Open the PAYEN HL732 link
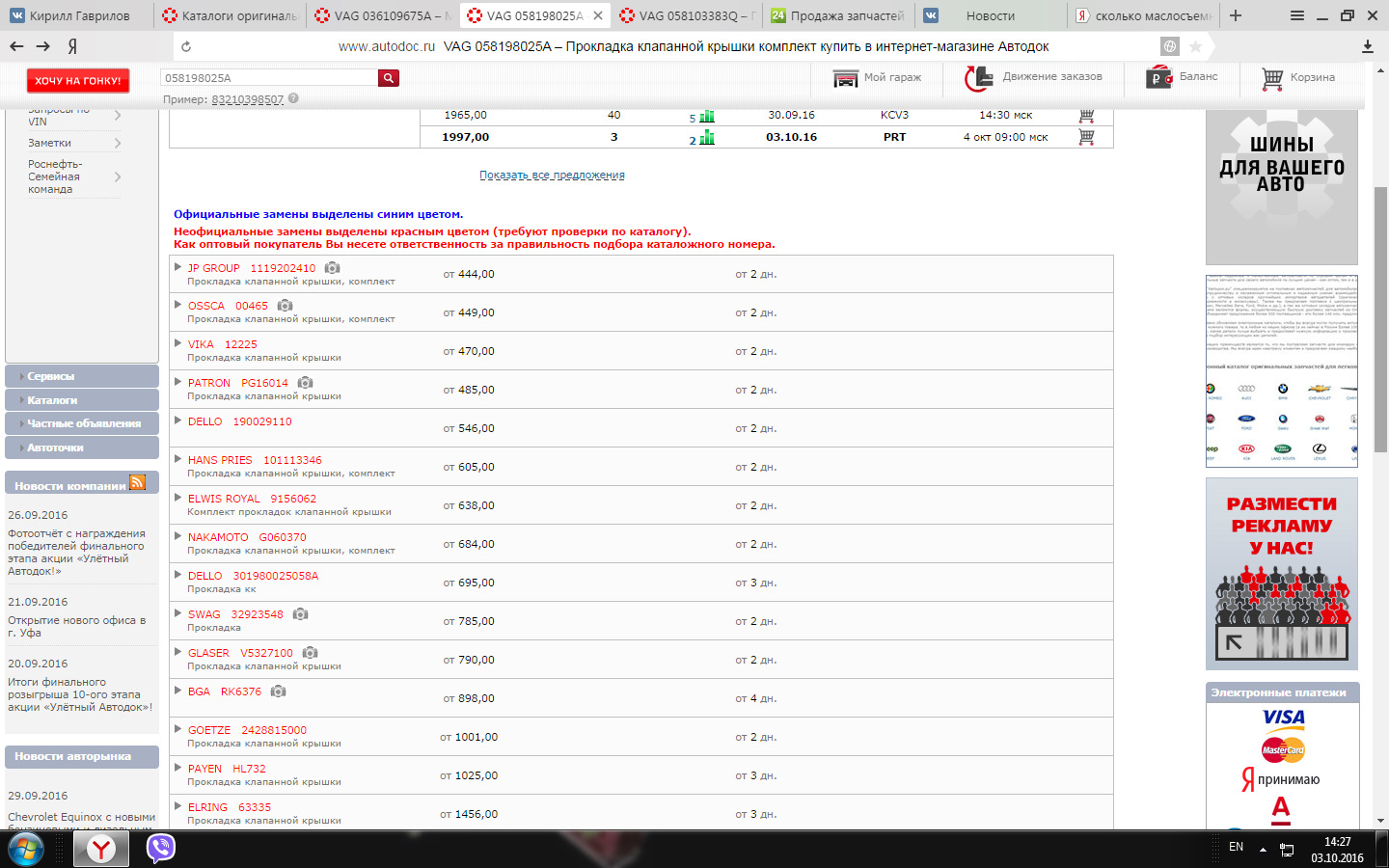The image size is (1389, 868). (227, 769)
